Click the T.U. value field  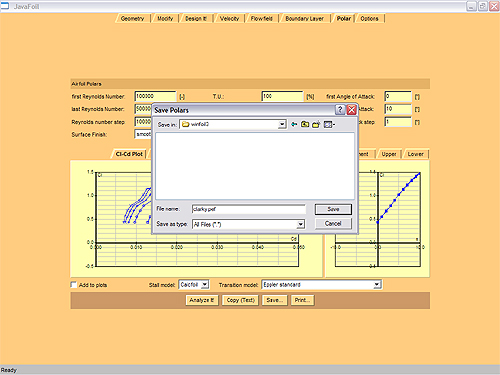[282, 96]
